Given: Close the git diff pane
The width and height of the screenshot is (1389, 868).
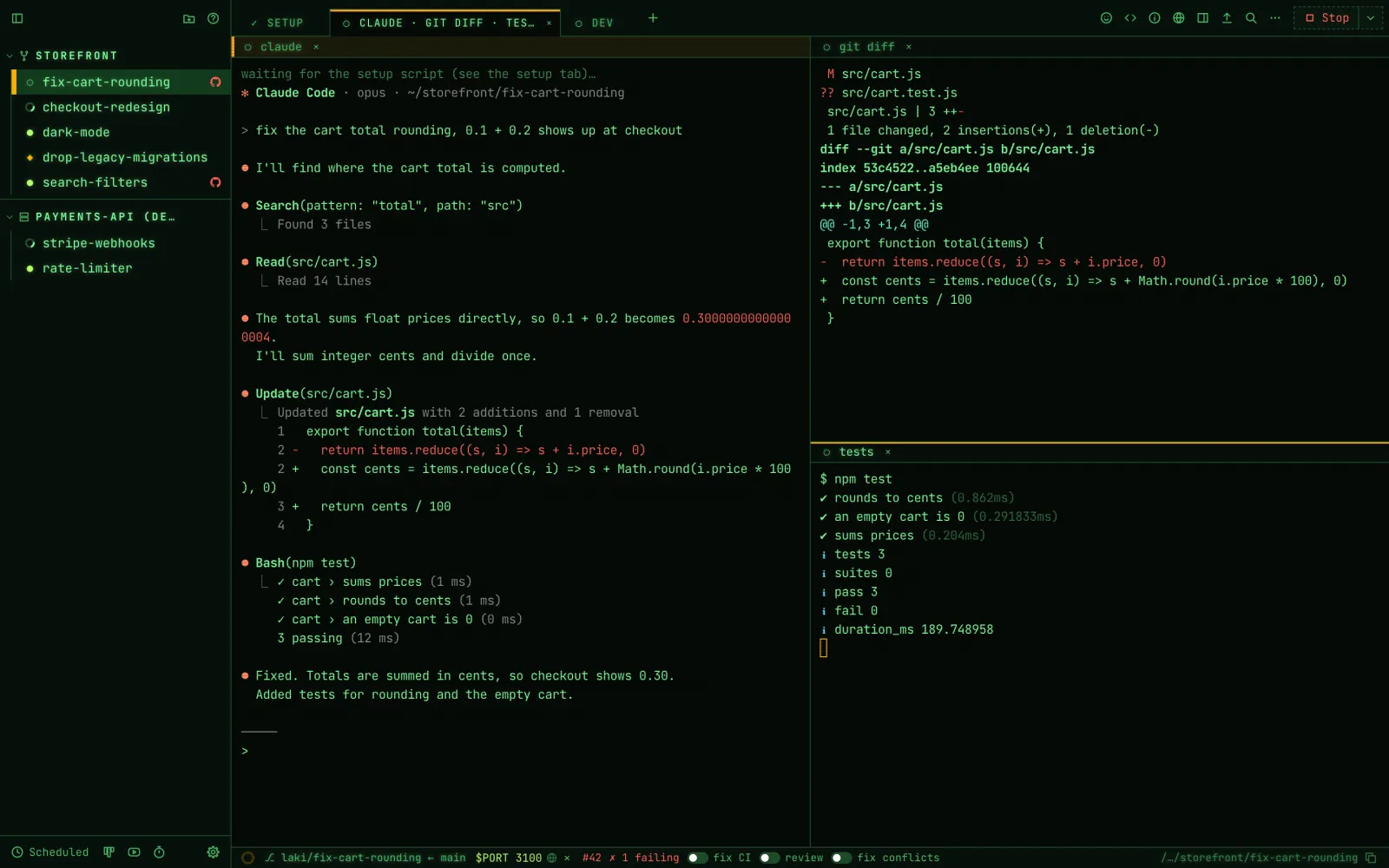Looking at the screenshot, I should click(909, 47).
